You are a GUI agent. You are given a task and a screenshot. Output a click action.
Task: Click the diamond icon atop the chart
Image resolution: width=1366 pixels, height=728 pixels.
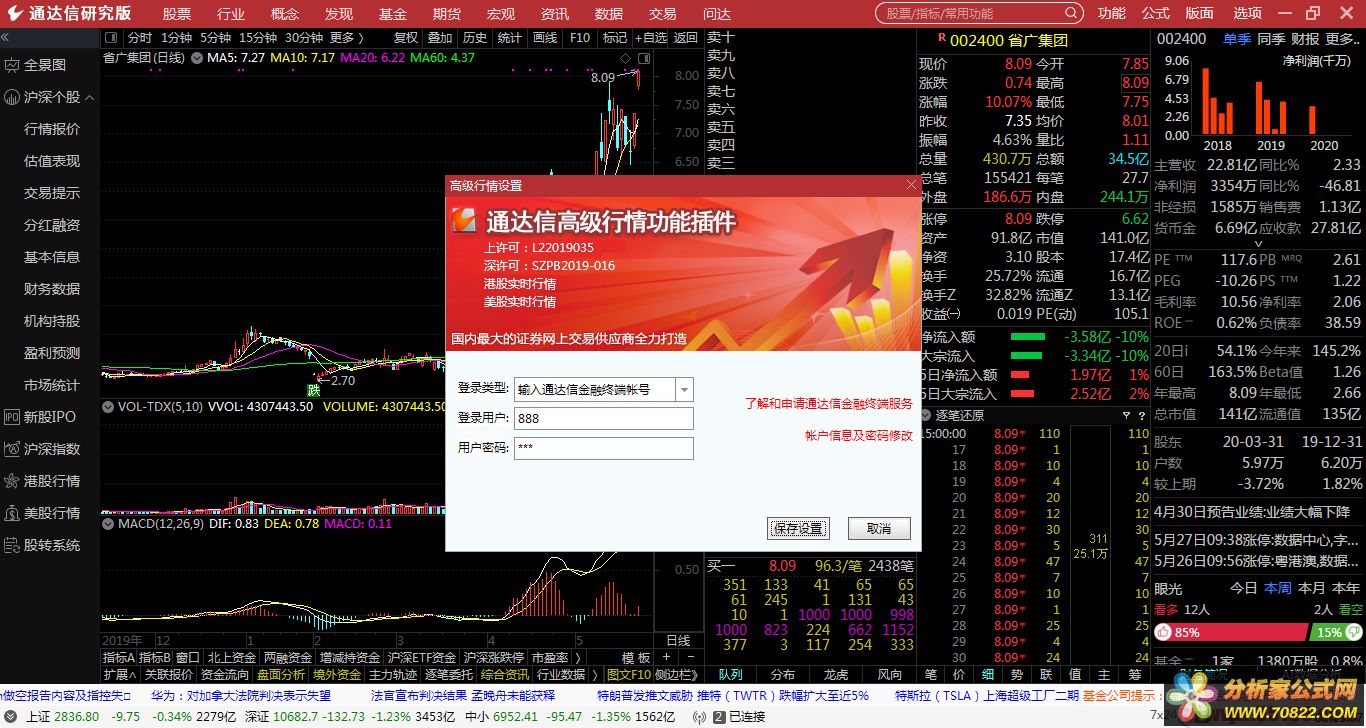[627, 59]
